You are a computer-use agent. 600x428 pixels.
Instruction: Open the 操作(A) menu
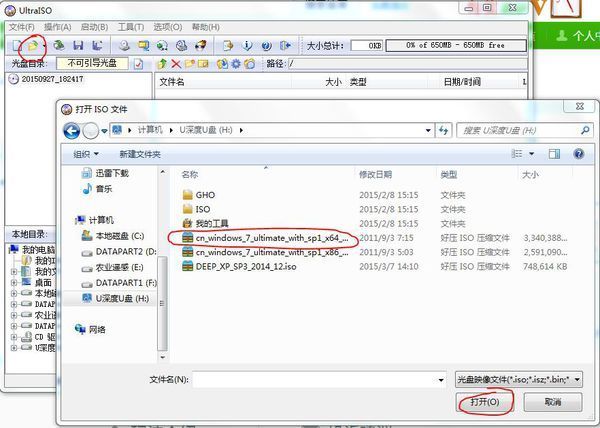[x=57, y=27]
